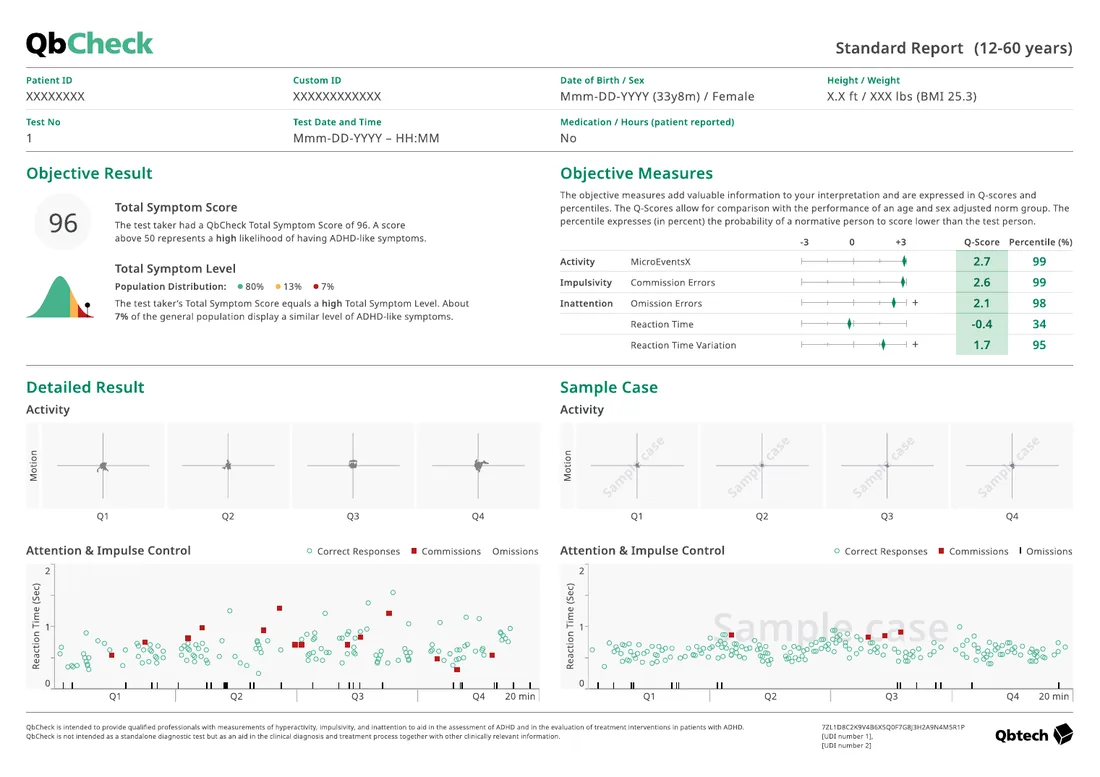Click the percentile value 34
Screen dimensions: 1100x777
[x=1039, y=324]
